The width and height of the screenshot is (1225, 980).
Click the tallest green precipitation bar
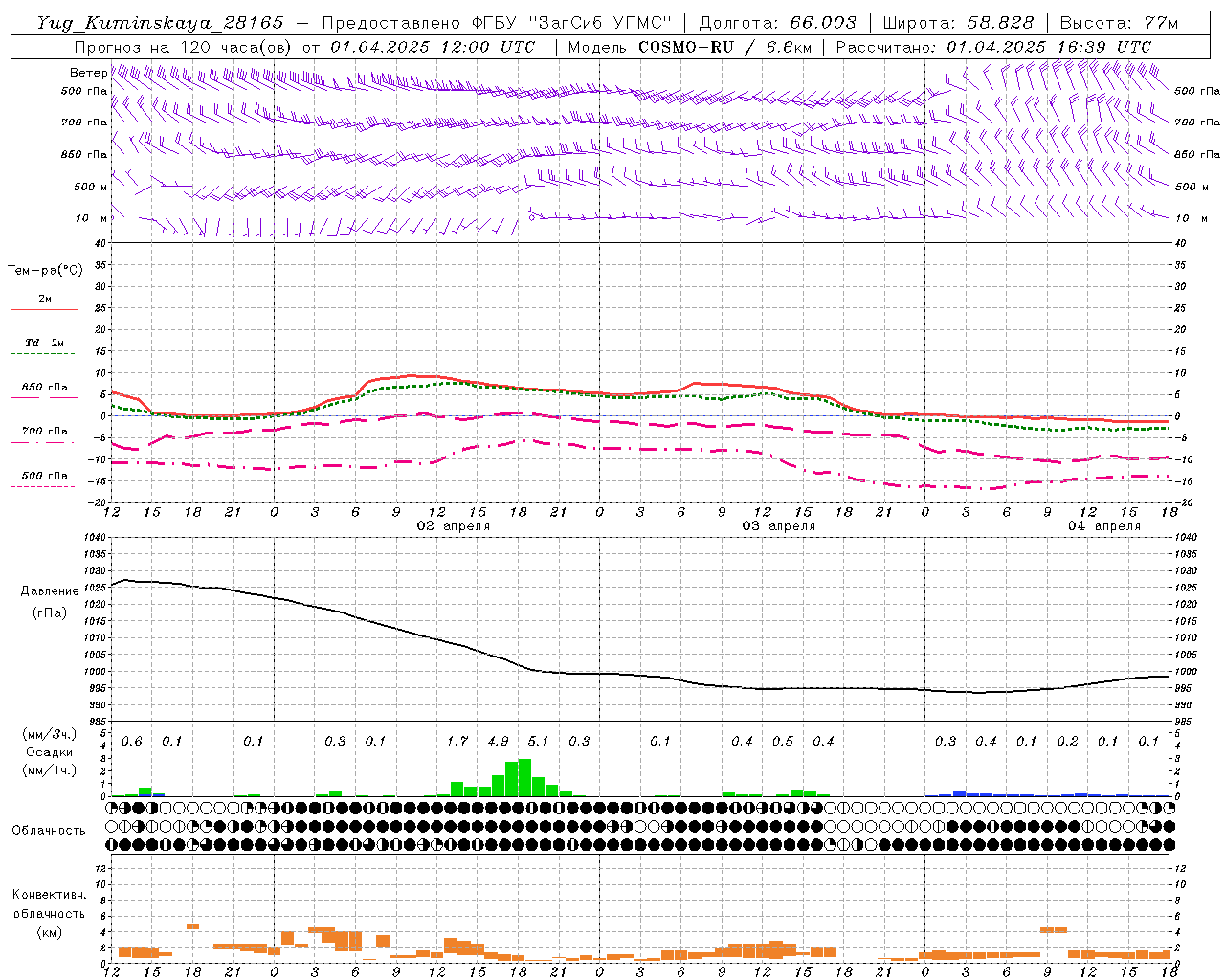tap(524, 777)
